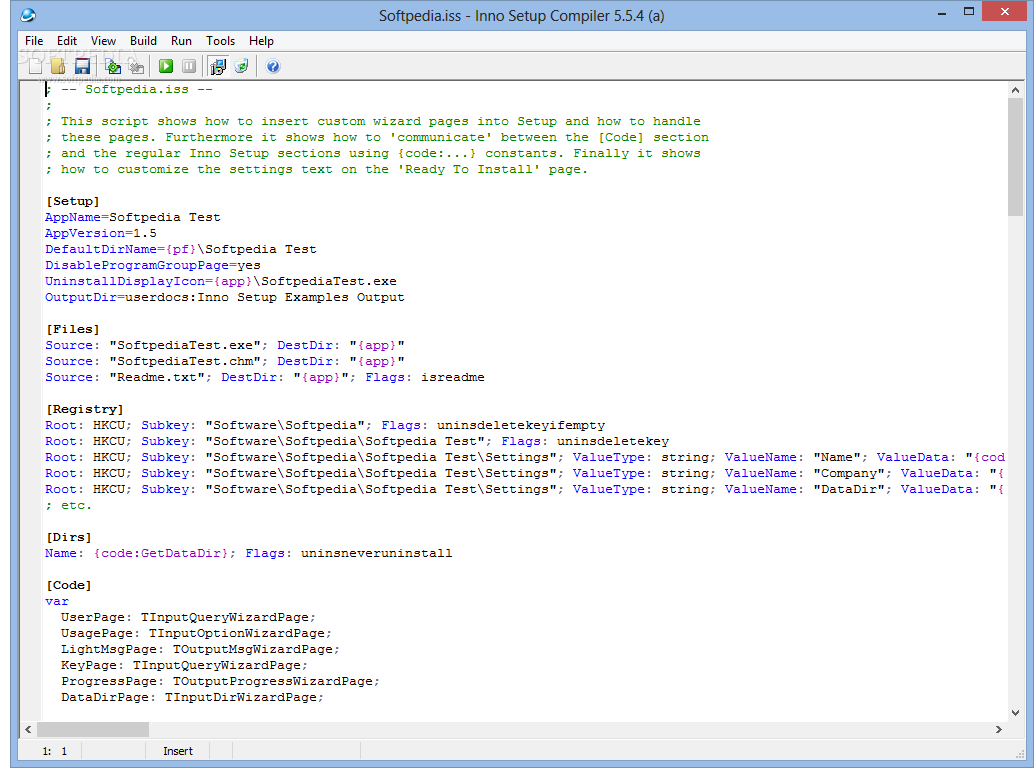1034x768 pixels.
Task: Click the SoftpediaTest.exe source line
Action: pyautogui.click(x=225, y=345)
